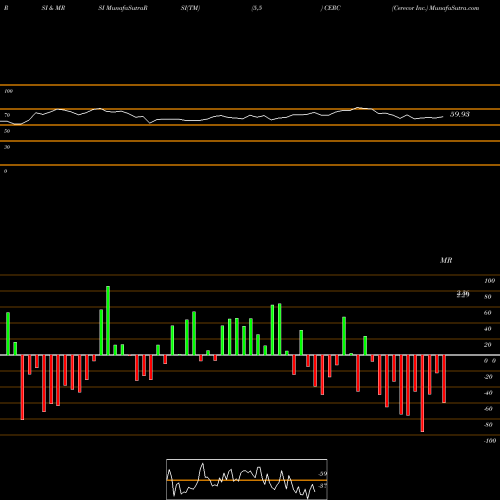This screenshot has width=500, height=500.
Task: Click the -20 label on MR axis
Action: pos(488,377)
